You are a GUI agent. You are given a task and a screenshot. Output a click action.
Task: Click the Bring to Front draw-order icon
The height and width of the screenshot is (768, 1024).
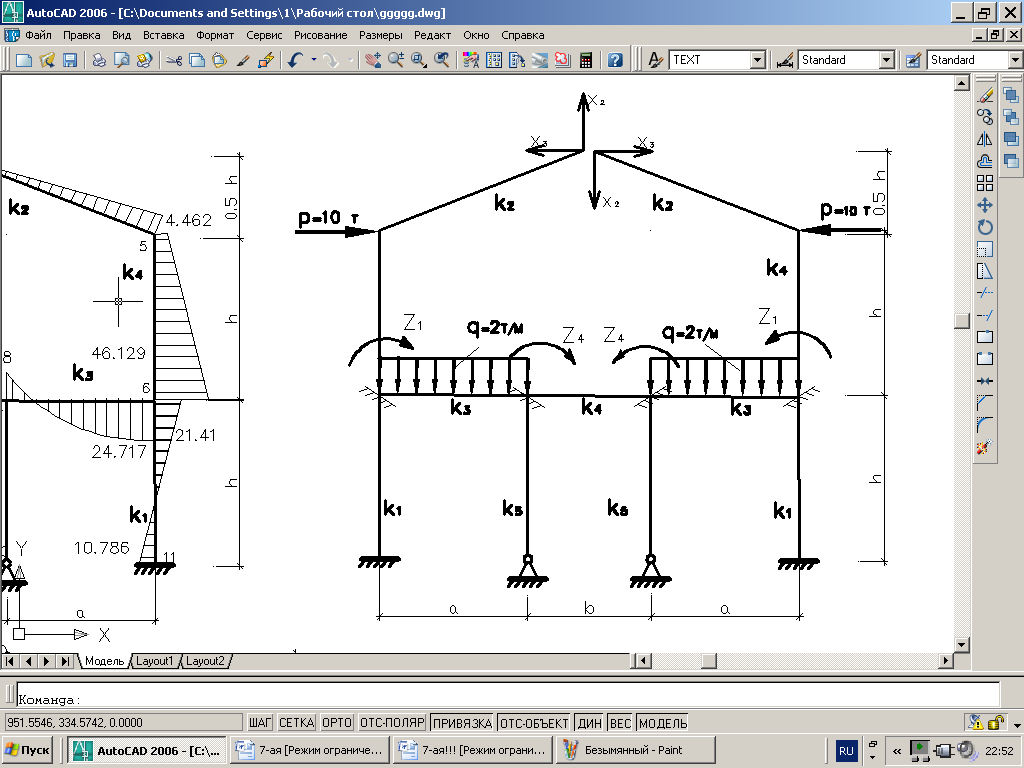tap(1011, 96)
